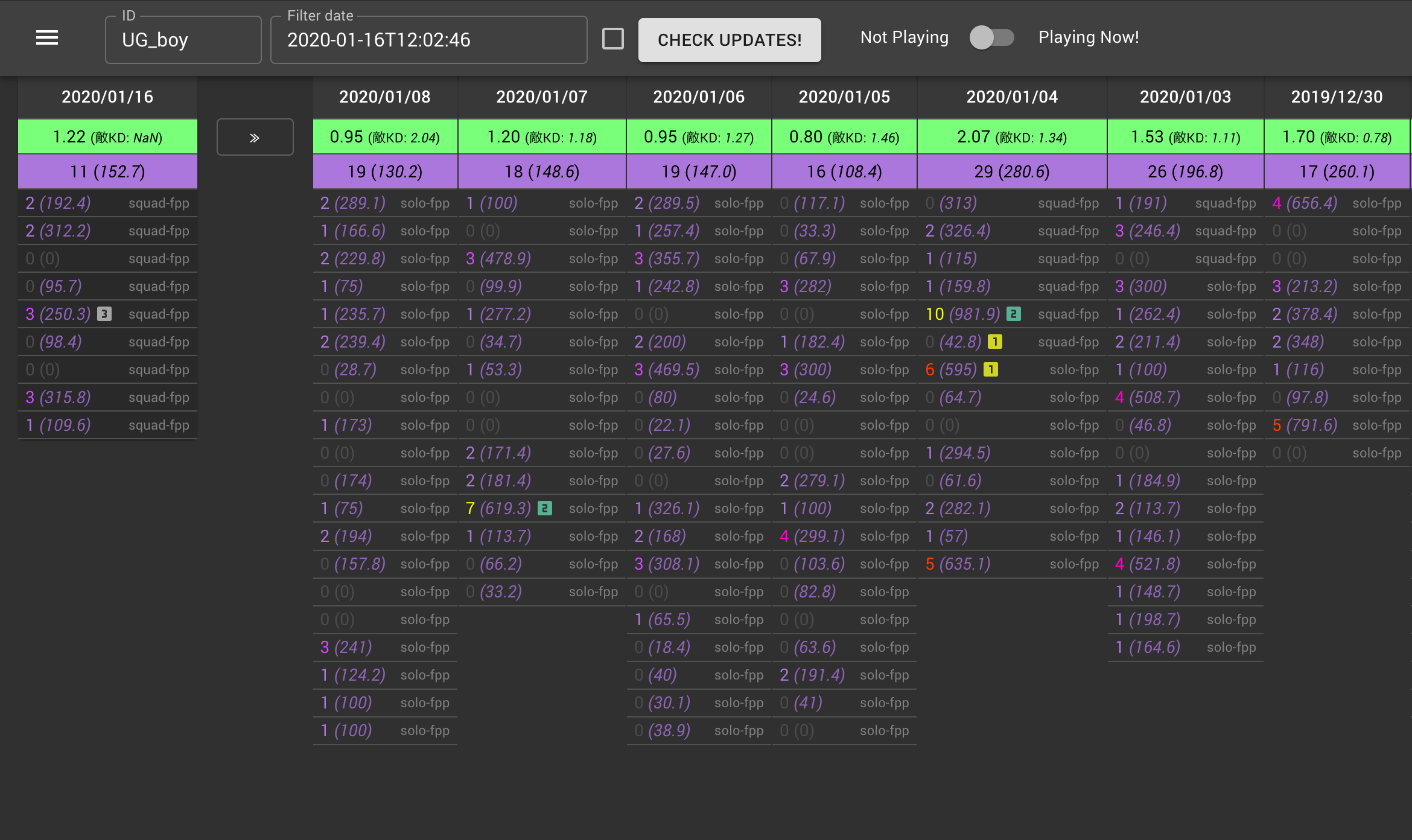1412x840 pixels.
Task: Select the 2020/01/04 date column header
Action: coord(1012,97)
